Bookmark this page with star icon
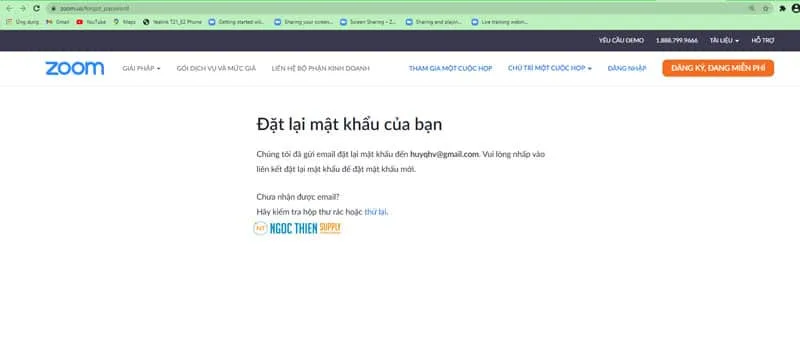Viewport: 800px width, 363px height. coord(765,9)
